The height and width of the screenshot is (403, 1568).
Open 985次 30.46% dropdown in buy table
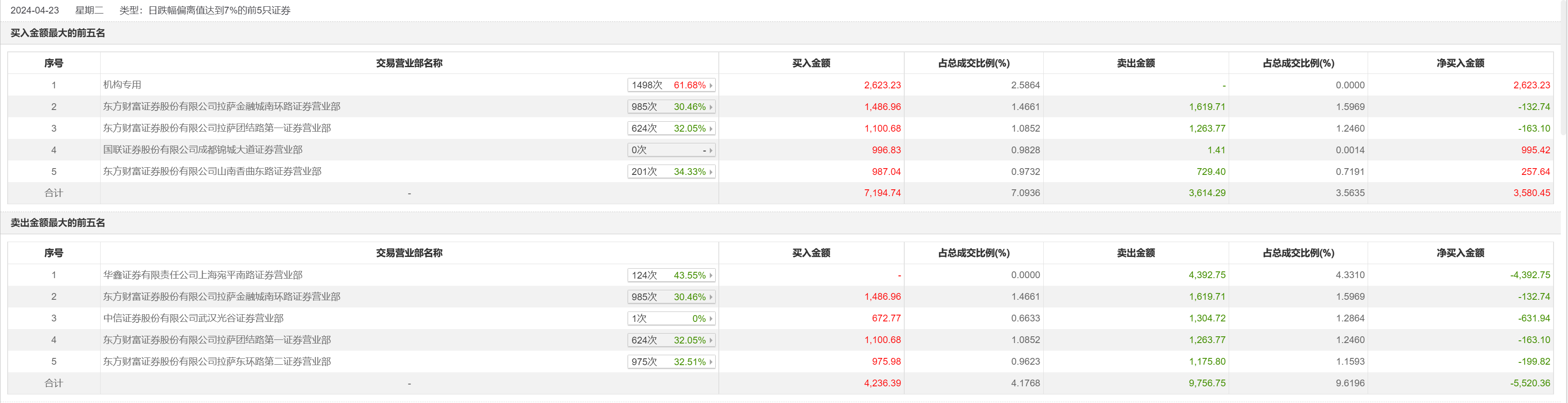(710, 107)
